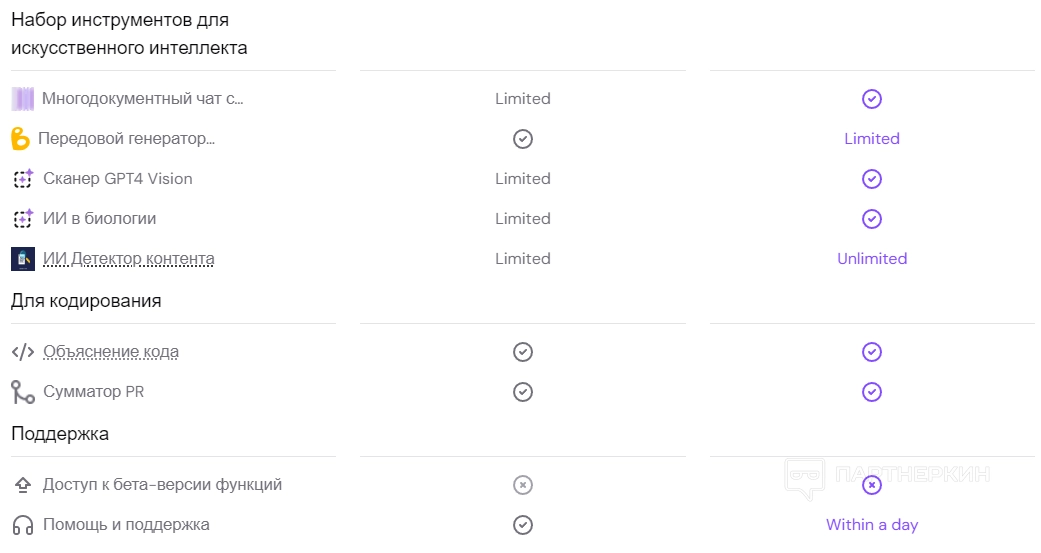Select the 'Сканер GPT4 Vision' label

point(118,179)
